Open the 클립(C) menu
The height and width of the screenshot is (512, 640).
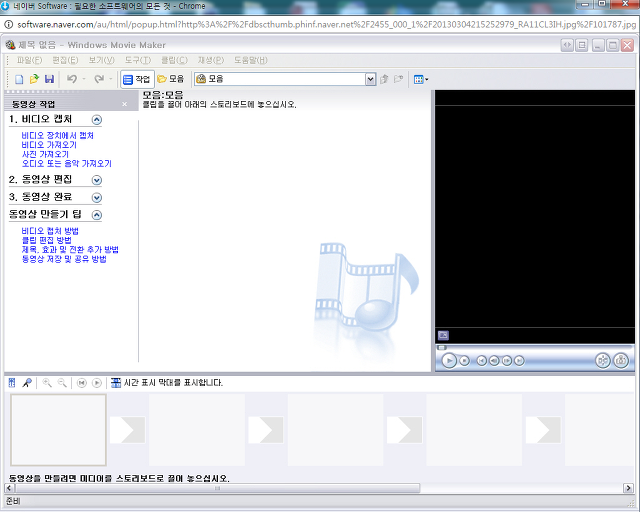[174, 60]
